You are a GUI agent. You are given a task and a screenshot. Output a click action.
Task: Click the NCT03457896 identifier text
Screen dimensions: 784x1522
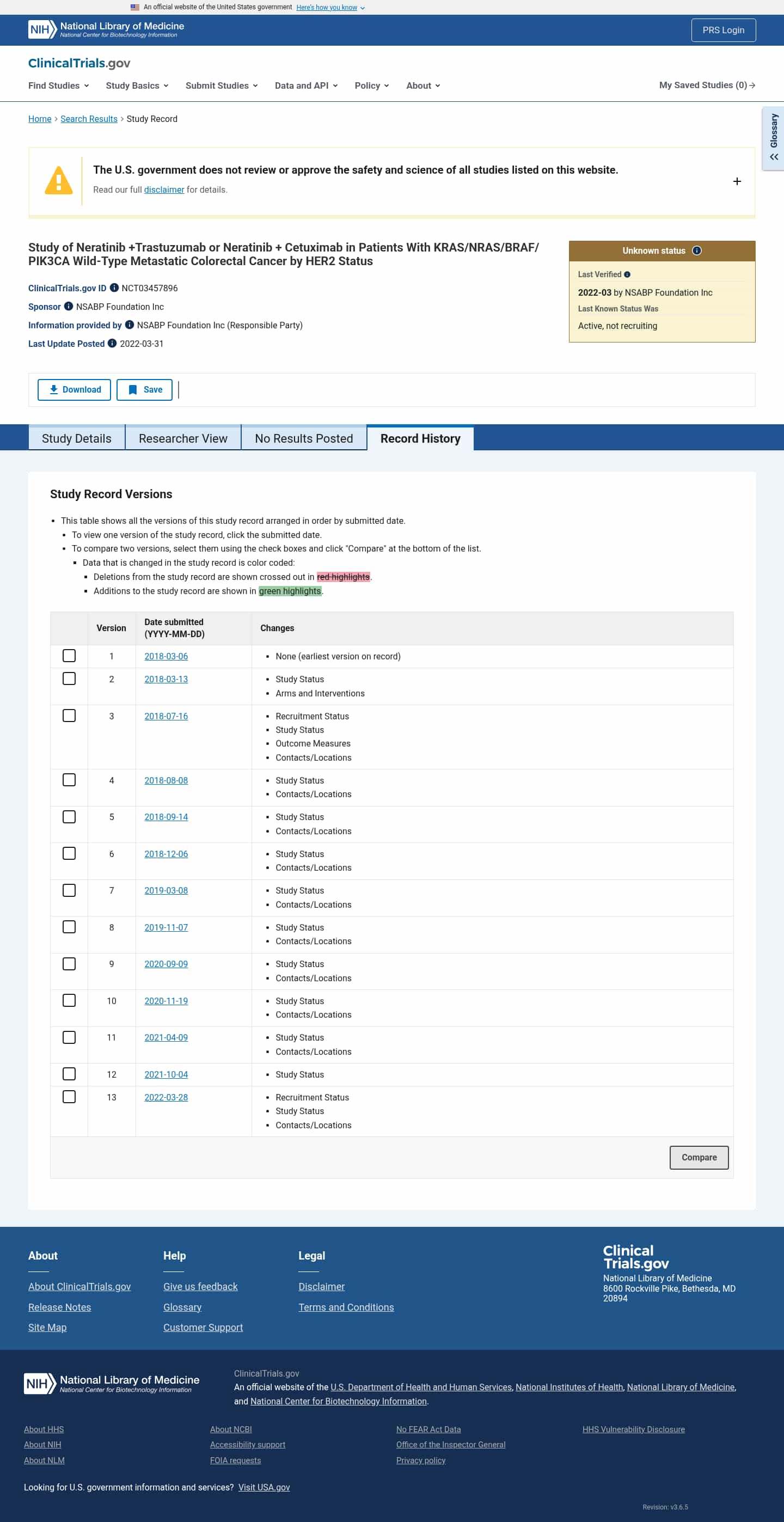pyautogui.click(x=150, y=288)
